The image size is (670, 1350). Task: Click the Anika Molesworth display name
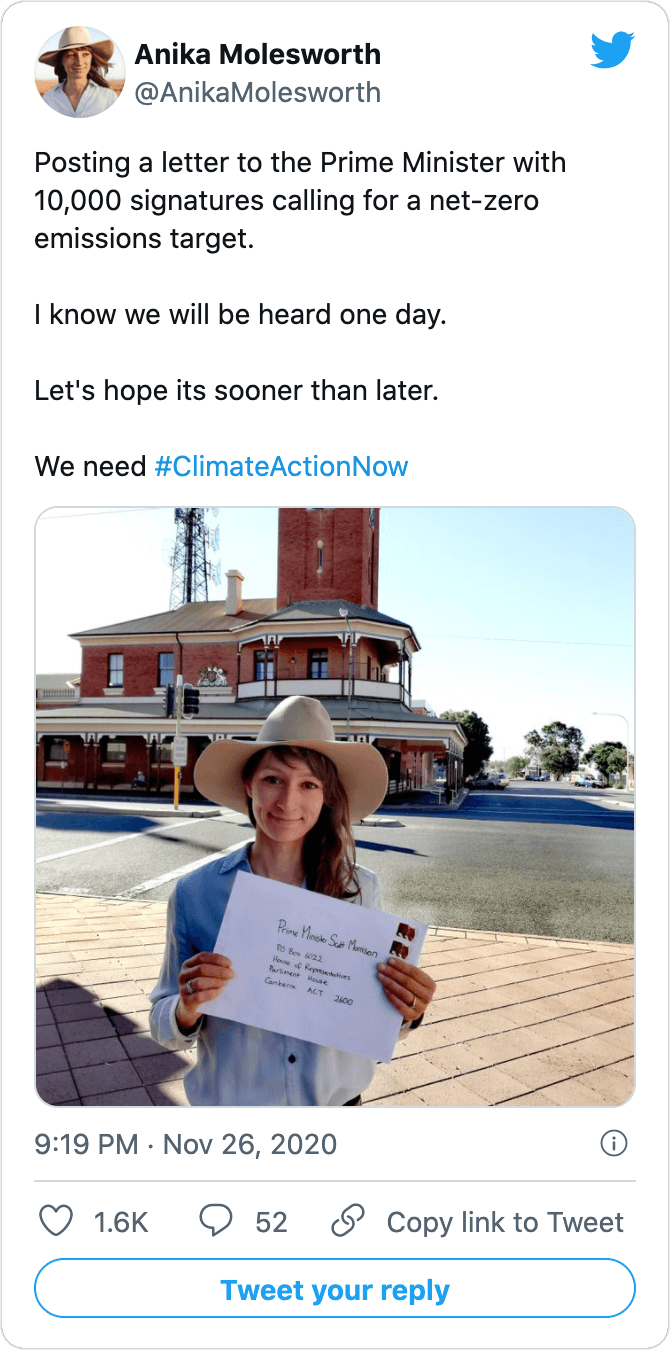[257, 54]
